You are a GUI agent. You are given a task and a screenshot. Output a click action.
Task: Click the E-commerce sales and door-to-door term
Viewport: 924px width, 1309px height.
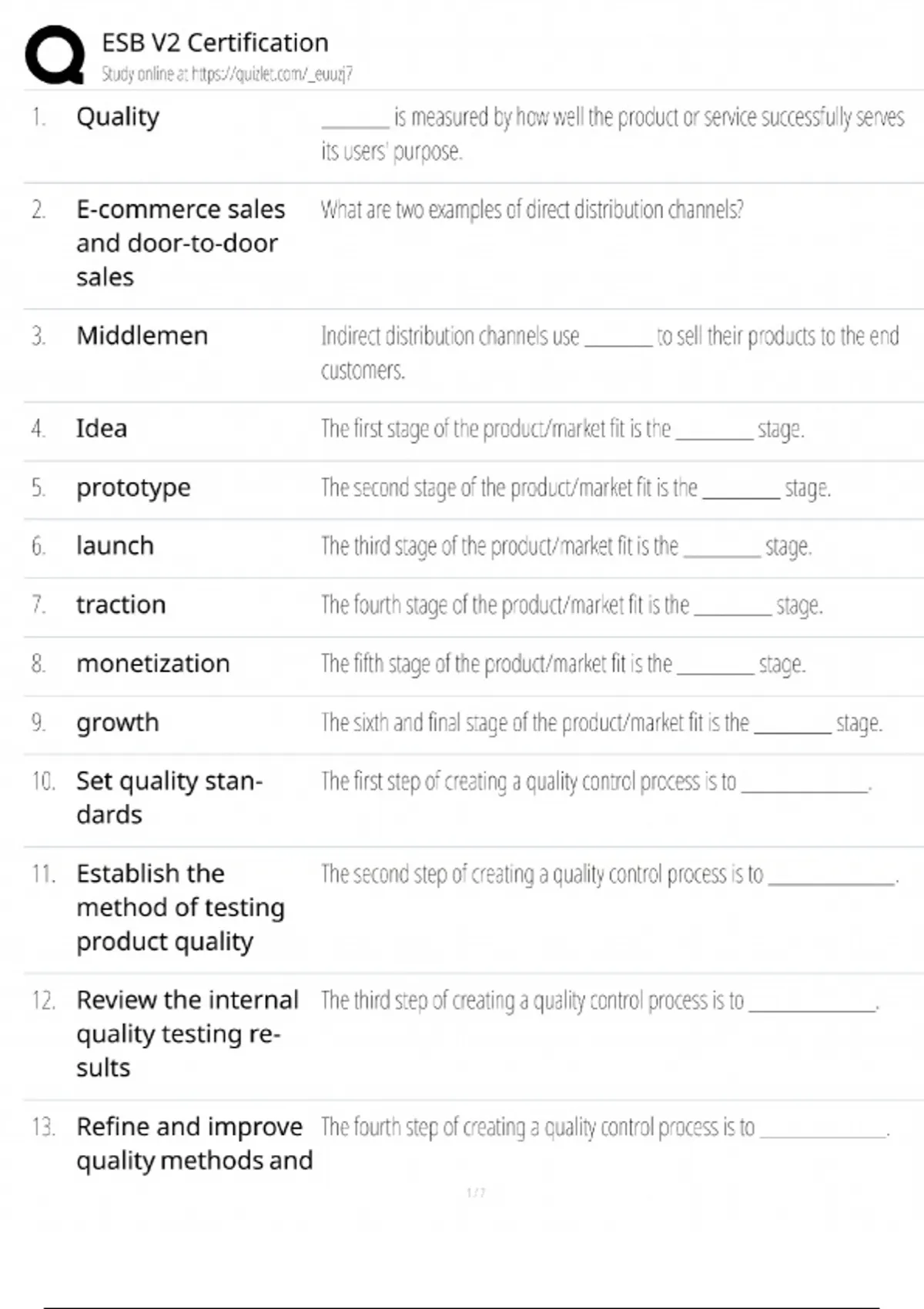180,243
